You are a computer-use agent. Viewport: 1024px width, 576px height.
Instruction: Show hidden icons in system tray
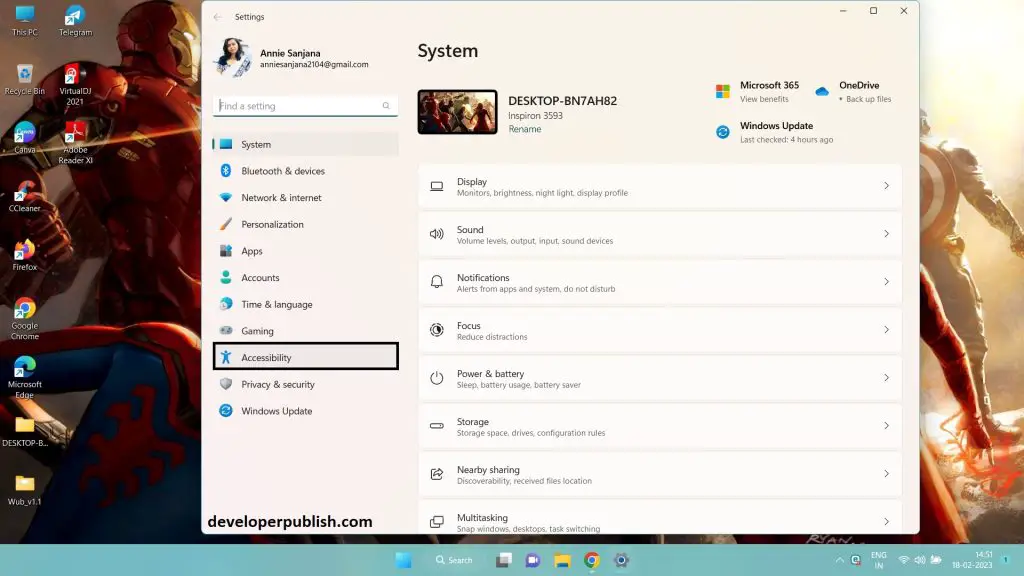click(x=839, y=560)
